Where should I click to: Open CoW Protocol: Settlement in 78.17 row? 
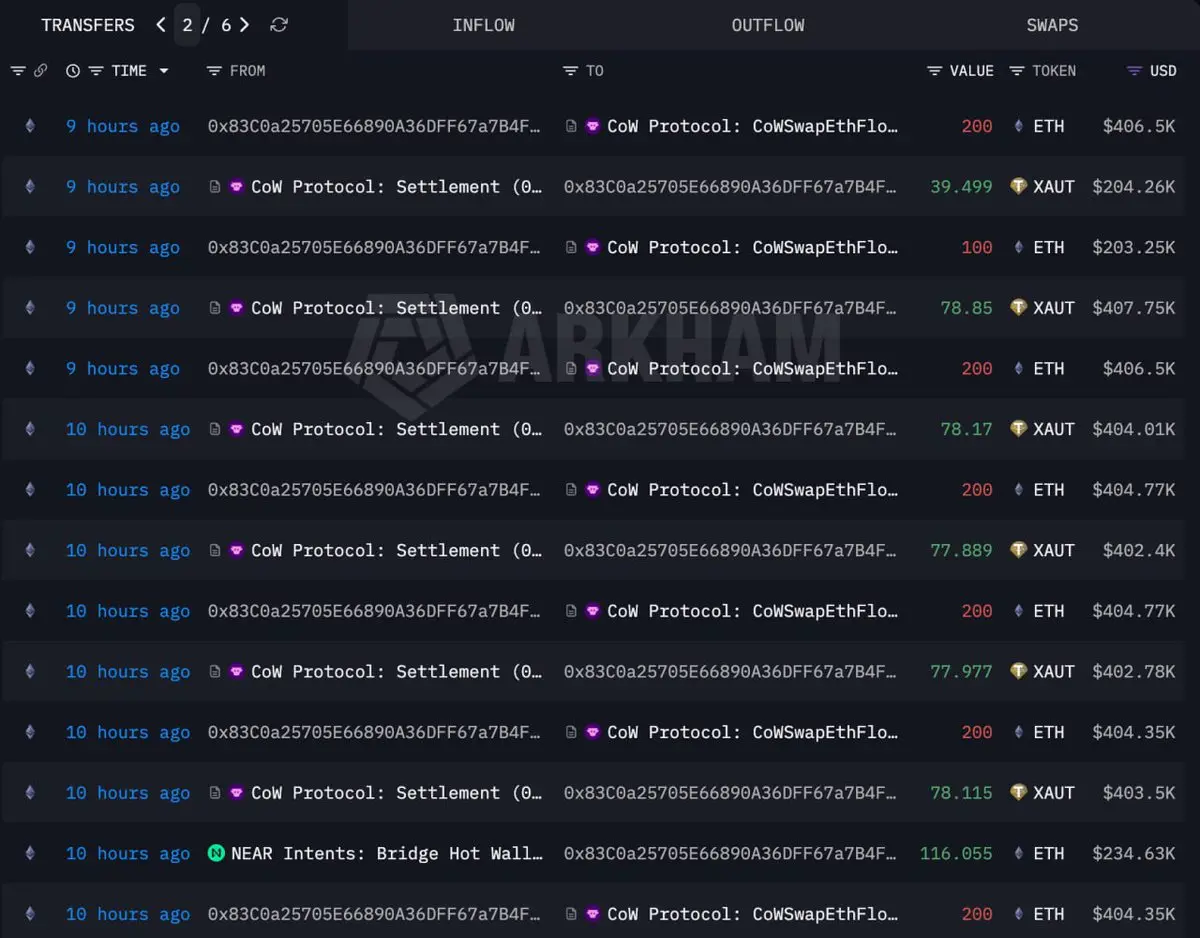tap(397, 429)
